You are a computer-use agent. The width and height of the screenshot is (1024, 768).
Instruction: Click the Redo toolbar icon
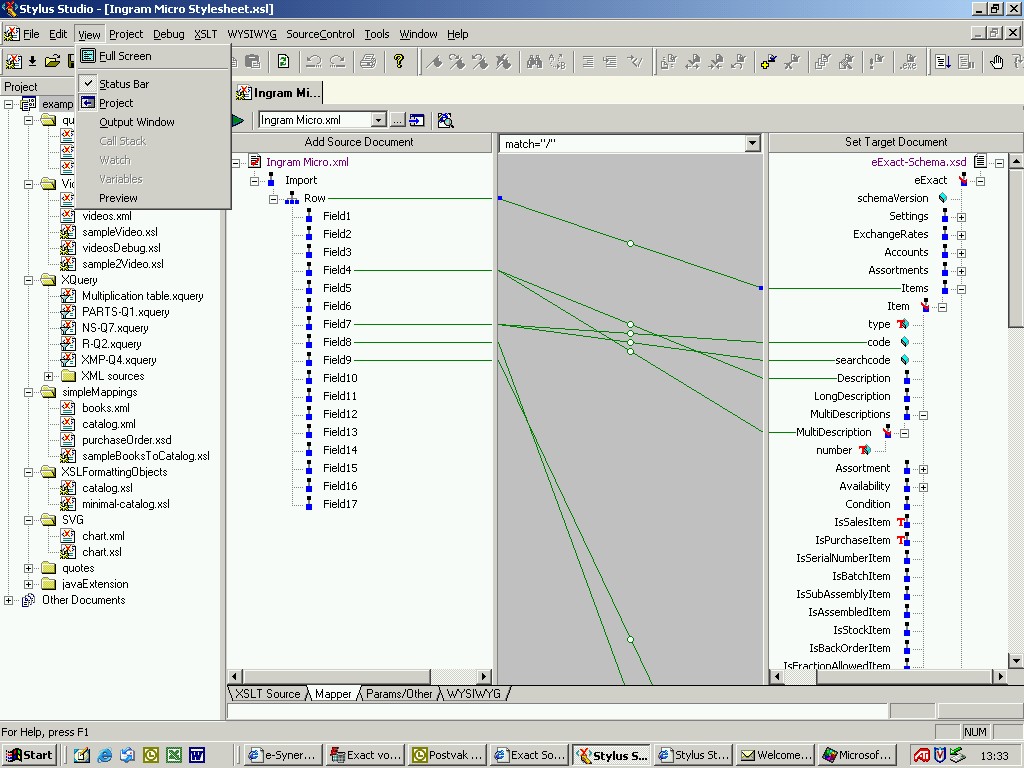pyautogui.click(x=338, y=61)
